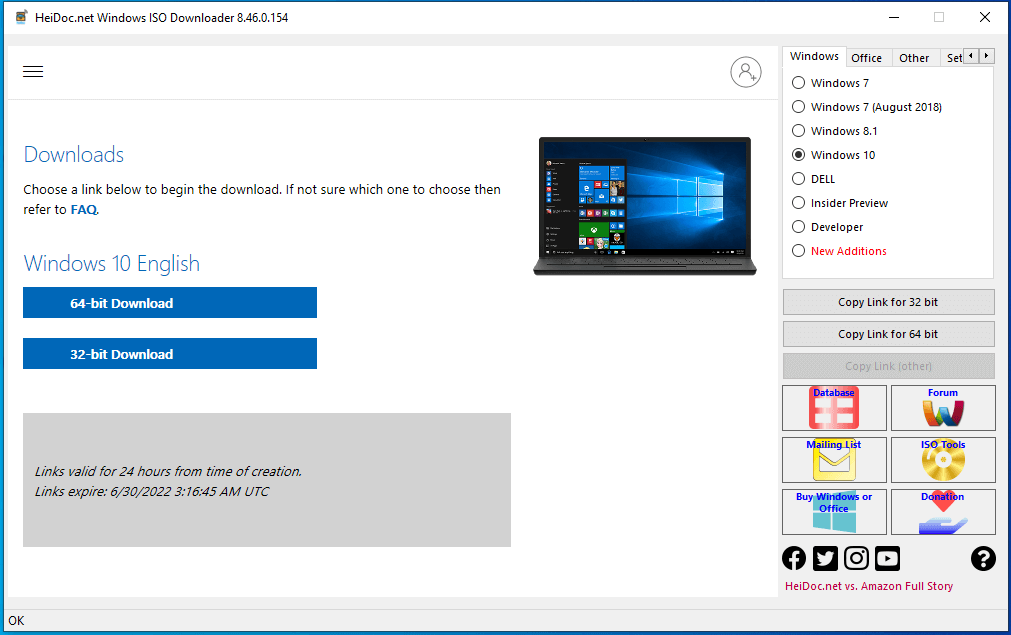Viewport: 1011px width, 635px height.
Task: Open the Buy Windows or Office tile
Action: click(834, 512)
